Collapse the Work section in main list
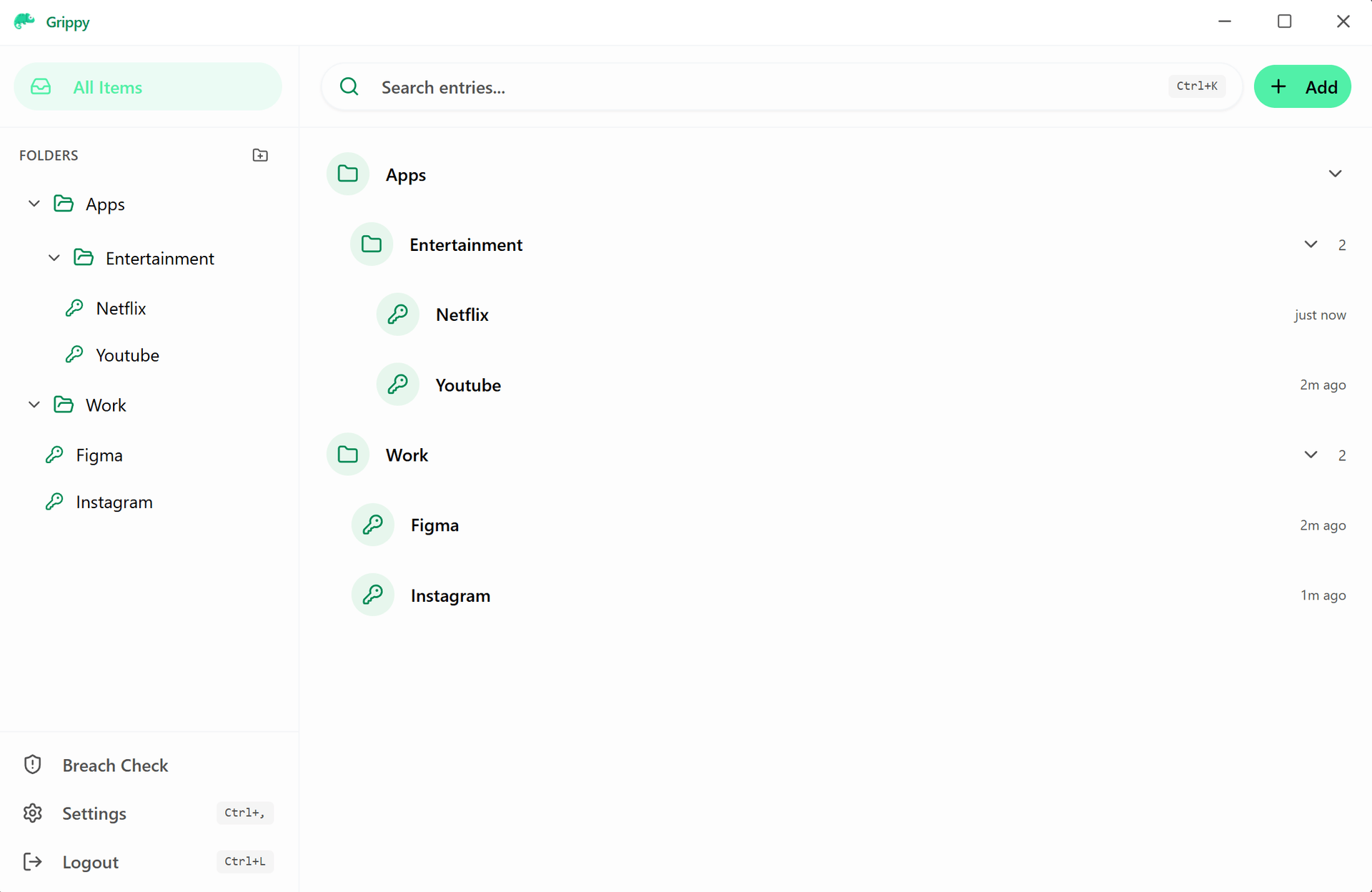Image resolution: width=1372 pixels, height=892 pixels. click(1311, 455)
